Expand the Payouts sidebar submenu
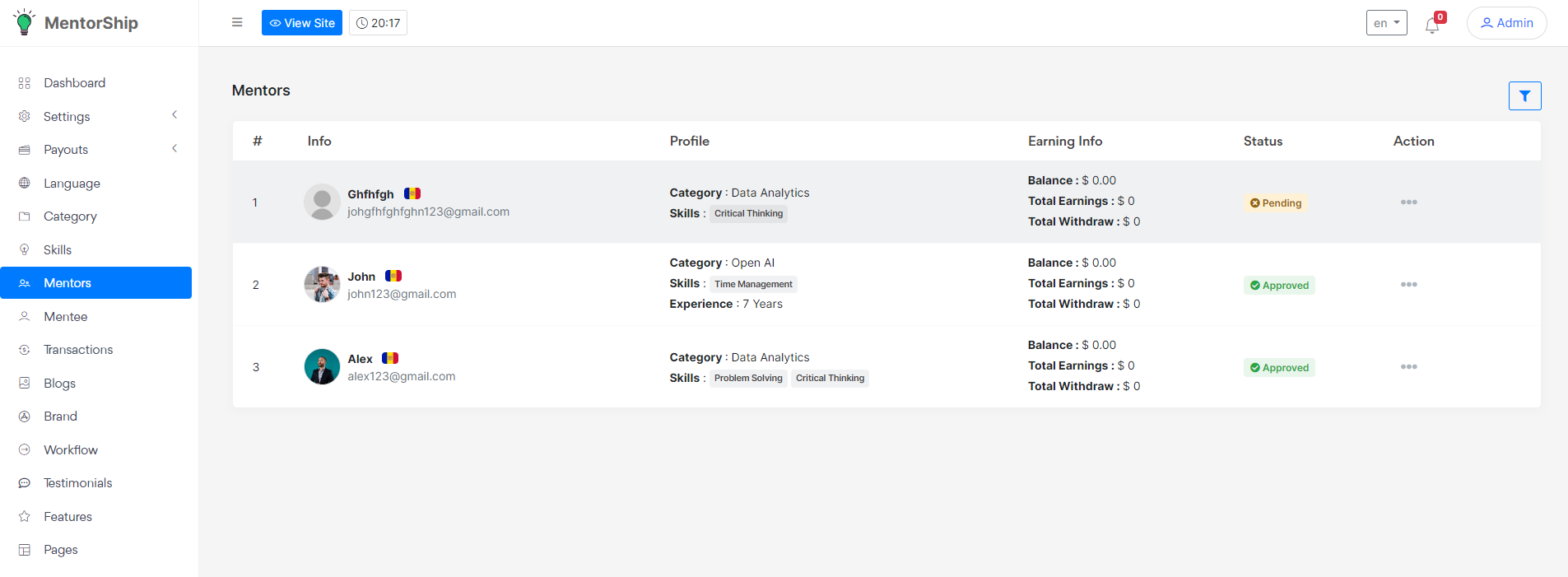 (x=99, y=150)
